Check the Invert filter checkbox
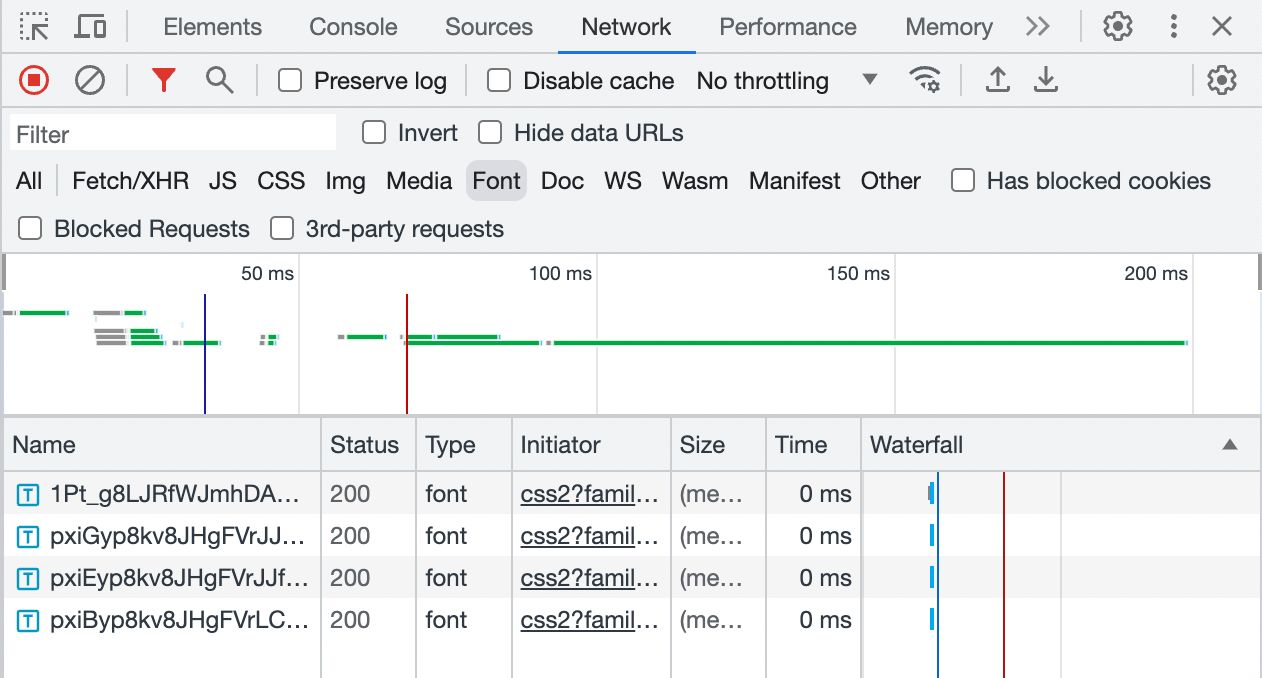 pos(374,132)
